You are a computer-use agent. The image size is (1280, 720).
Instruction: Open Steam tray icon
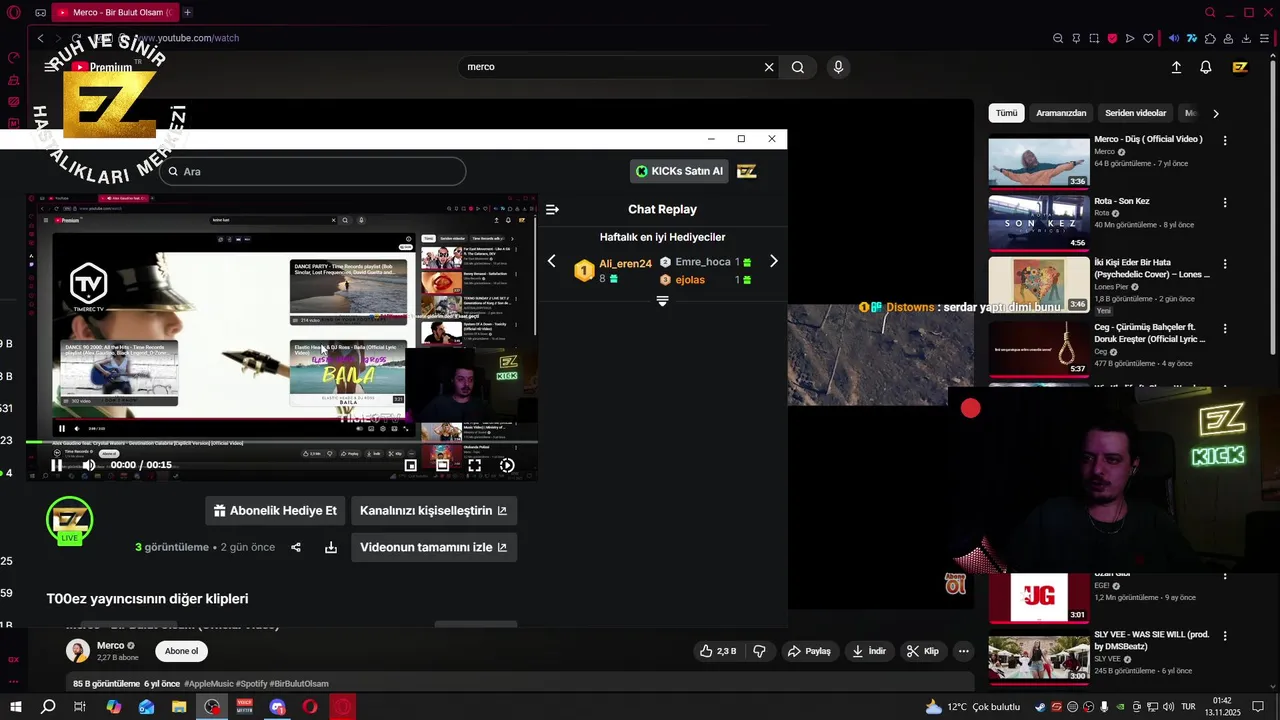(1040, 707)
